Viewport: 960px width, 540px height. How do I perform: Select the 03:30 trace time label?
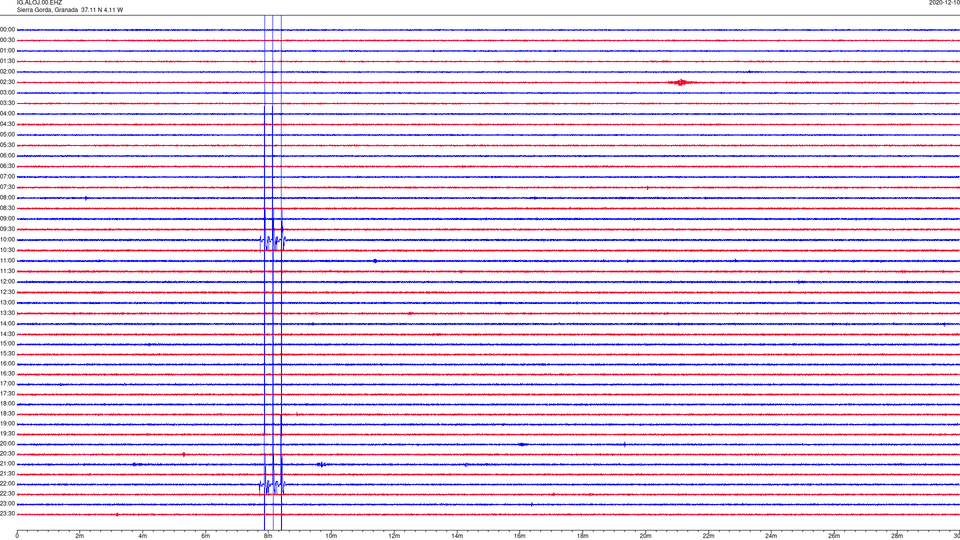[x=7, y=103]
